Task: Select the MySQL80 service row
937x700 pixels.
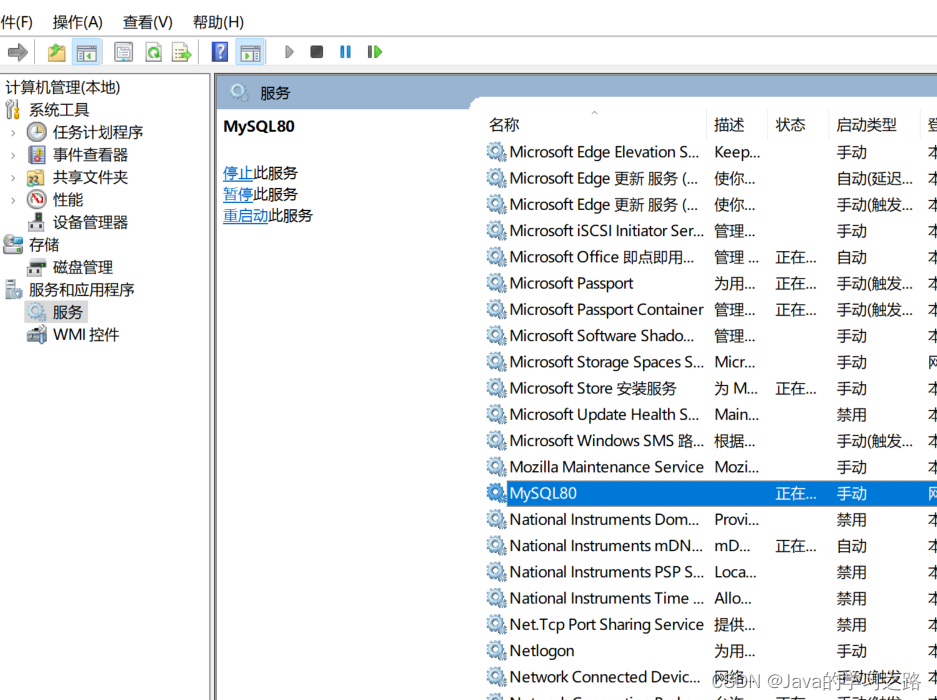Action: (x=711, y=493)
